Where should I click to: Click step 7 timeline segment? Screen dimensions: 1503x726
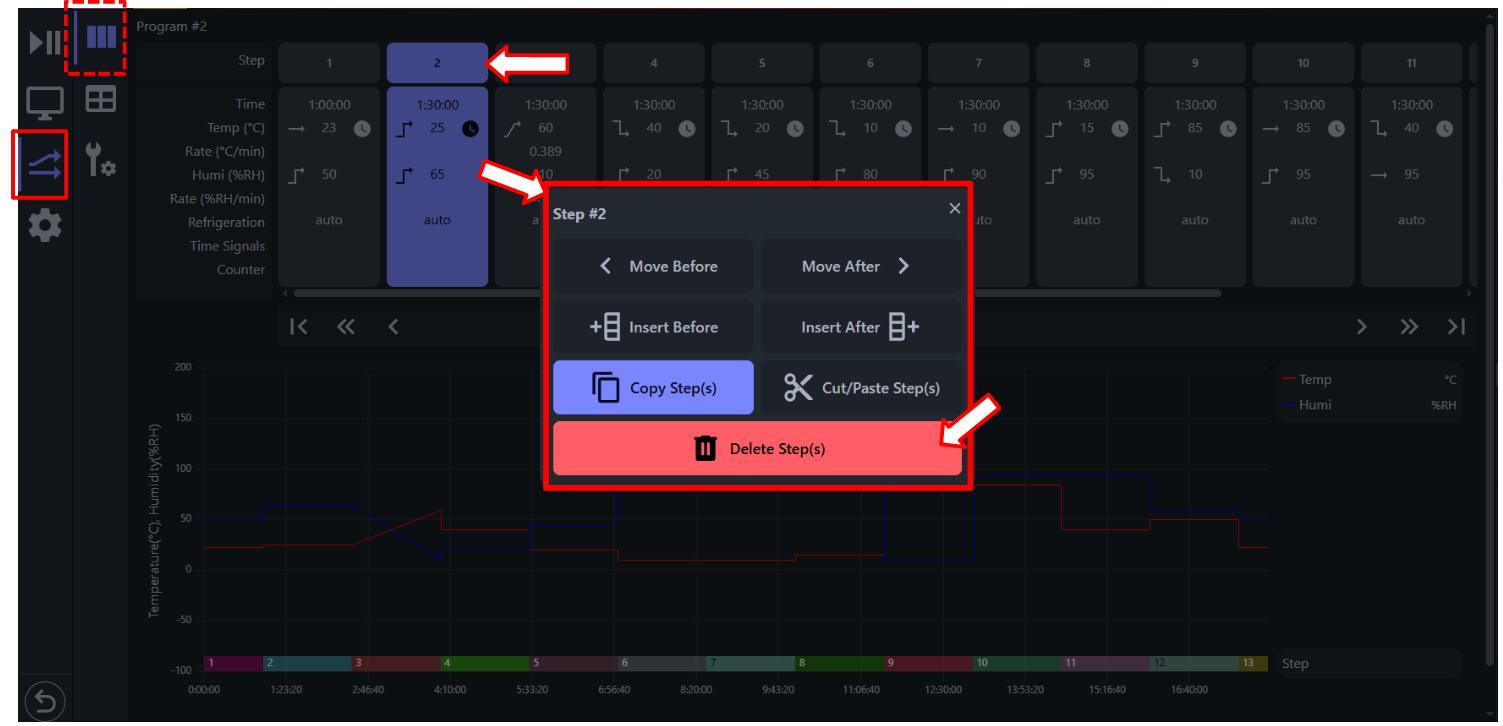(750, 663)
